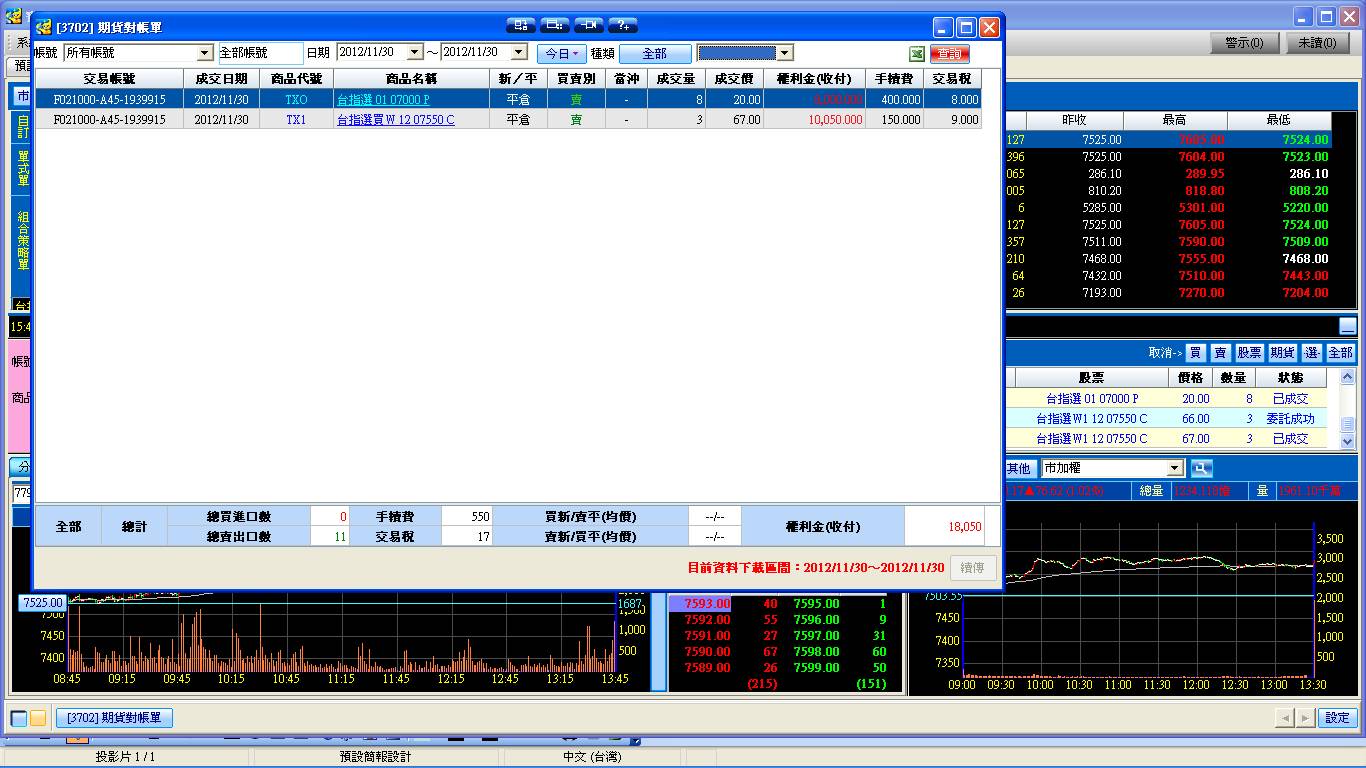
Task: Export statement to Excel via green icon
Action: (x=916, y=53)
